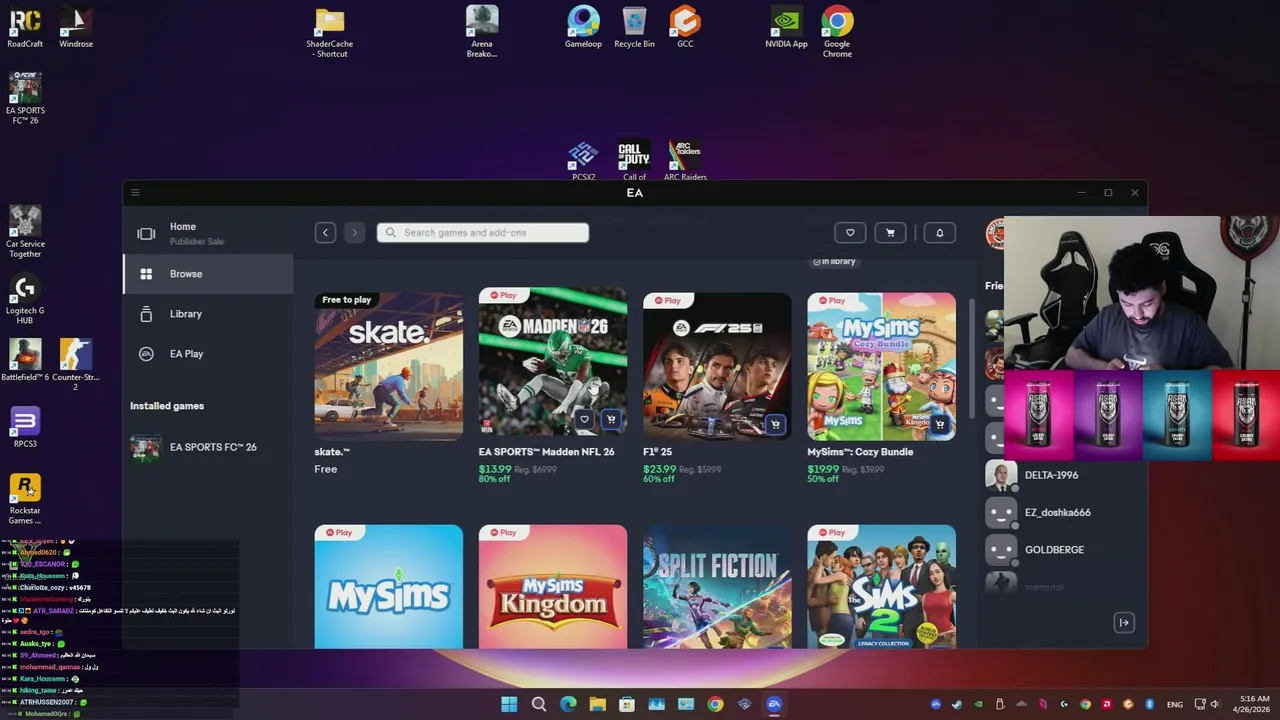1280x720 pixels.
Task: Open the shopping cart in EA header
Action: tap(890, 233)
